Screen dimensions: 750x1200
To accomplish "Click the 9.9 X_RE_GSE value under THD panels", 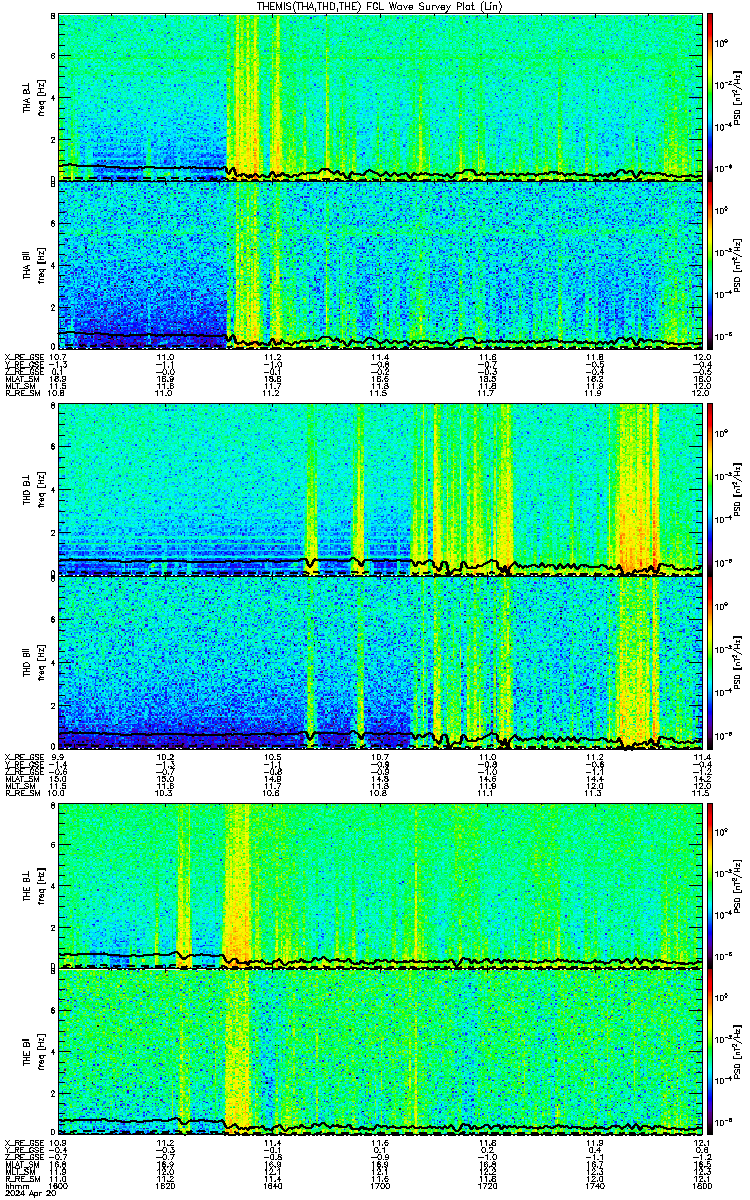I will [59, 755].
